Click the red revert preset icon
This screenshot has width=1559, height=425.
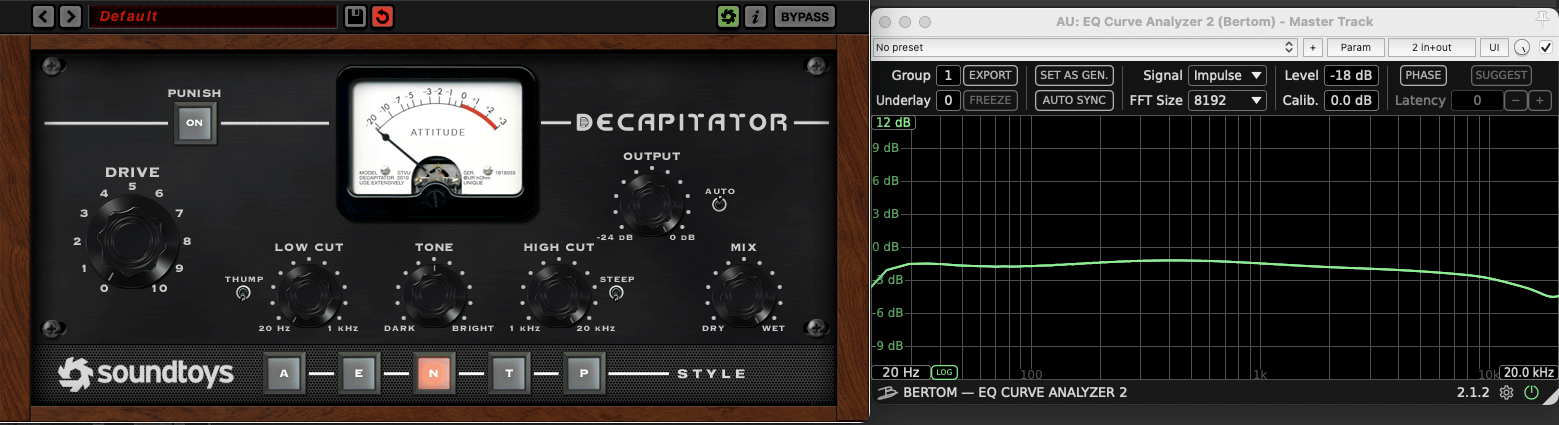click(x=382, y=16)
